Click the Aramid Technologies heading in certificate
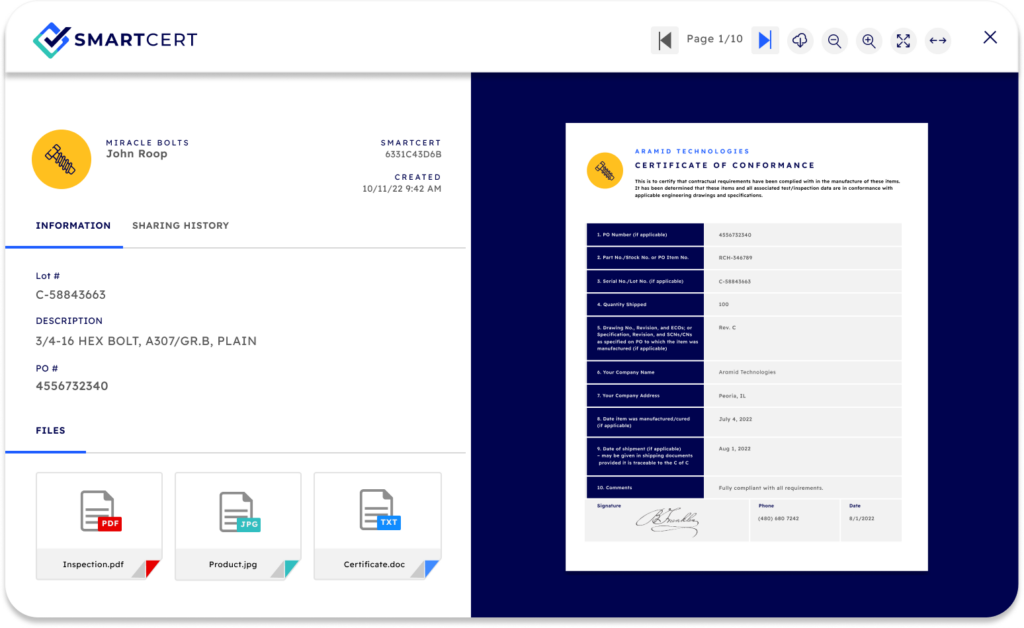Viewport: 1024px width, 628px height. pyautogui.click(x=692, y=151)
